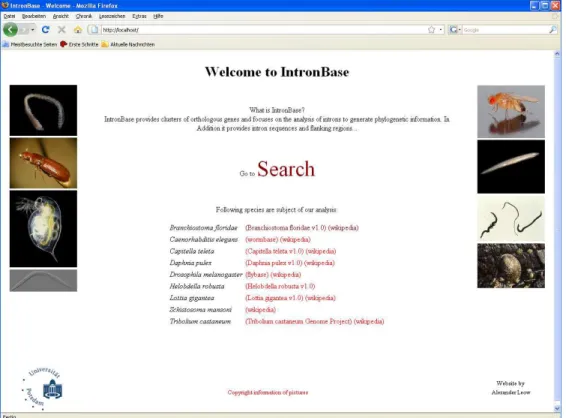
Task: Open wikipedia link for Lottia gigantea
Action: [321, 298]
